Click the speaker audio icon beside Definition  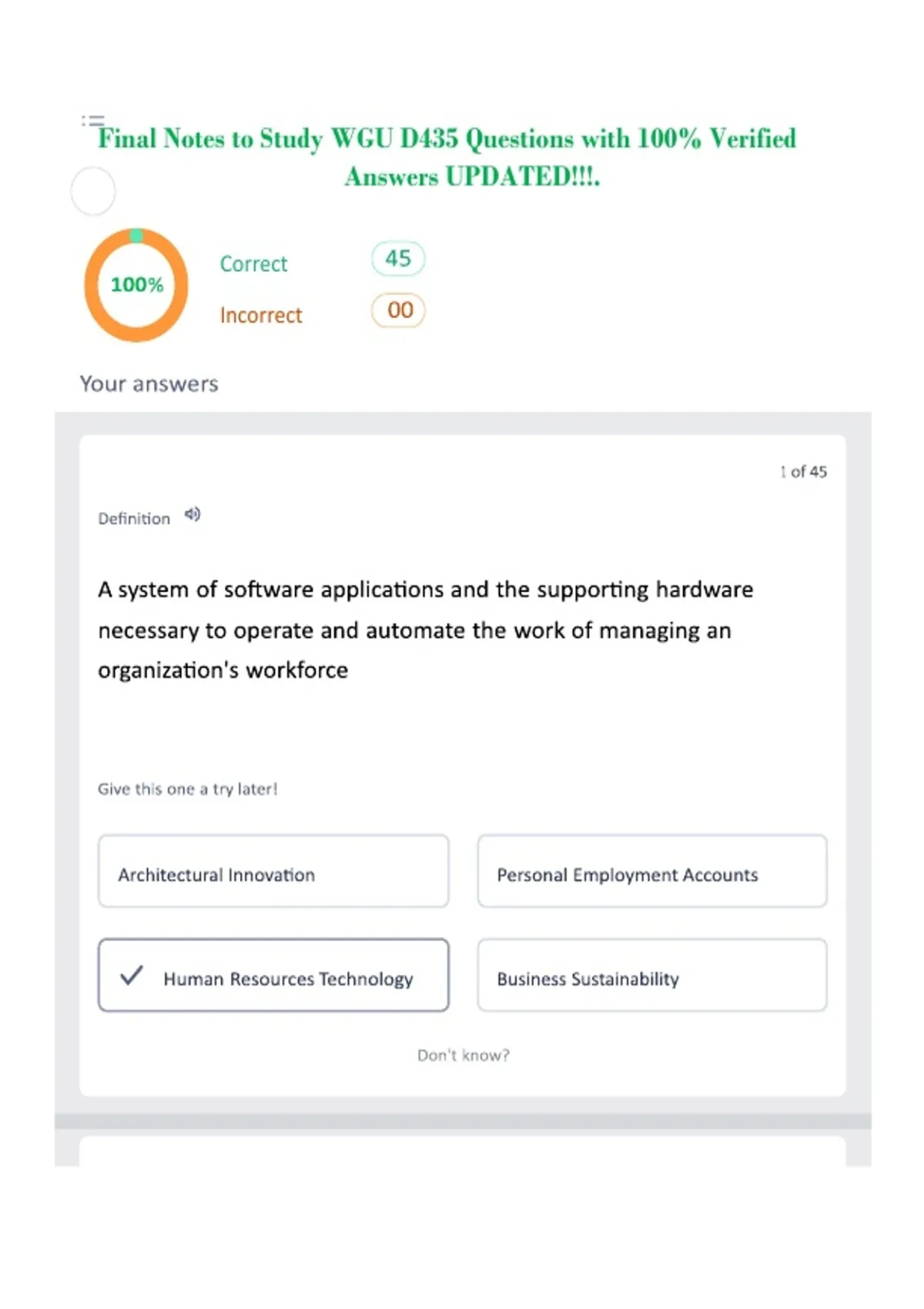point(192,514)
